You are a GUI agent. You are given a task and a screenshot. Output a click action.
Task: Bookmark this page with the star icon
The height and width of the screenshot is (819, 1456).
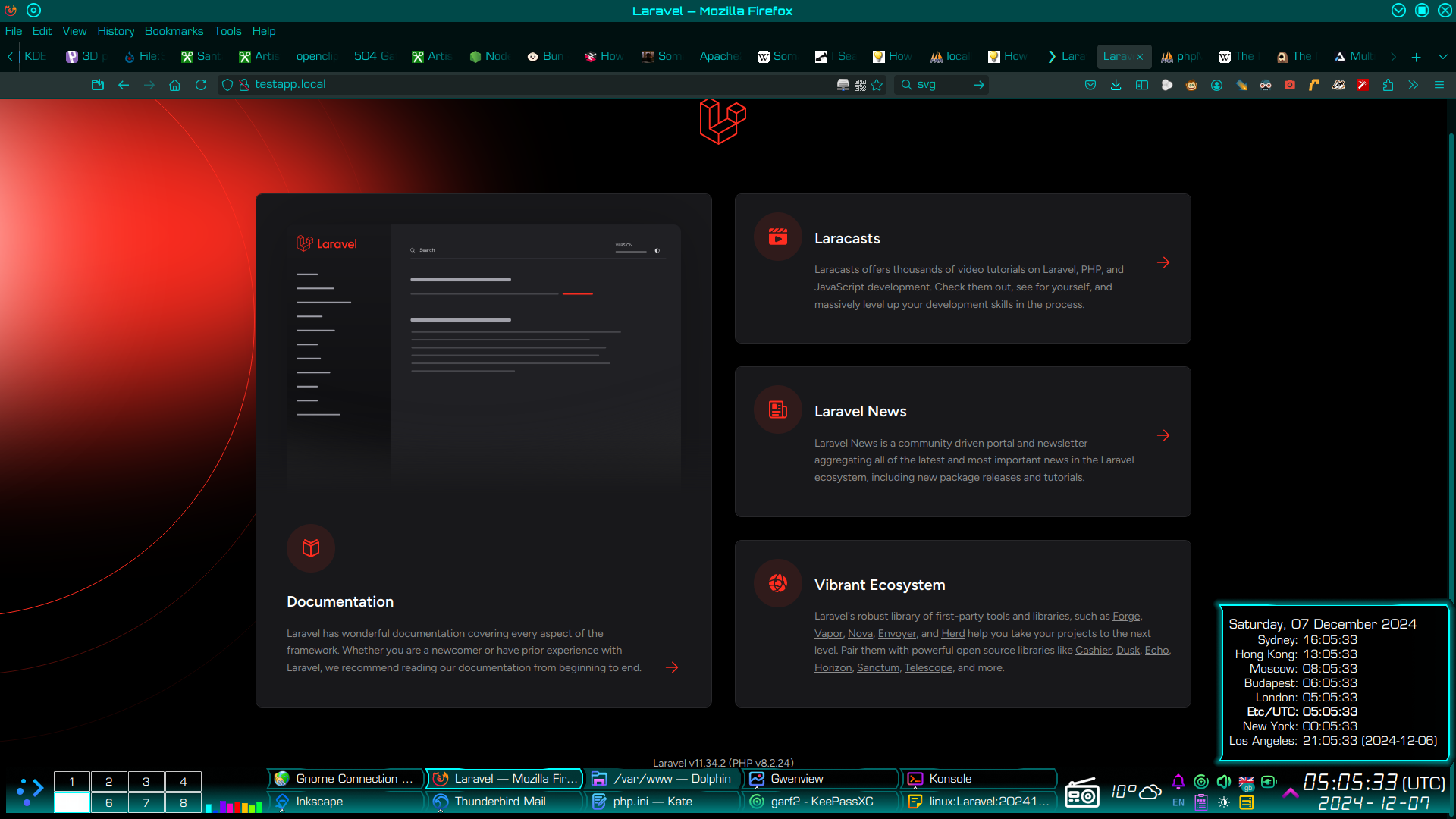pyautogui.click(x=877, y=85)
